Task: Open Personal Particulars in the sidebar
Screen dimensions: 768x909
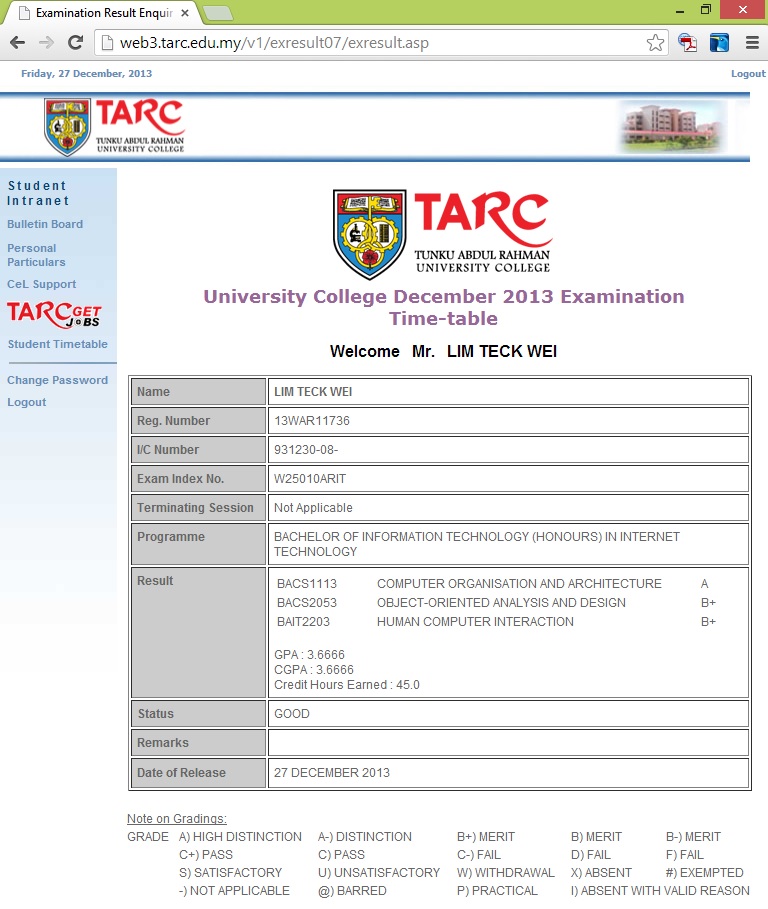Action: pyautogui.click(x=36, y=255)
